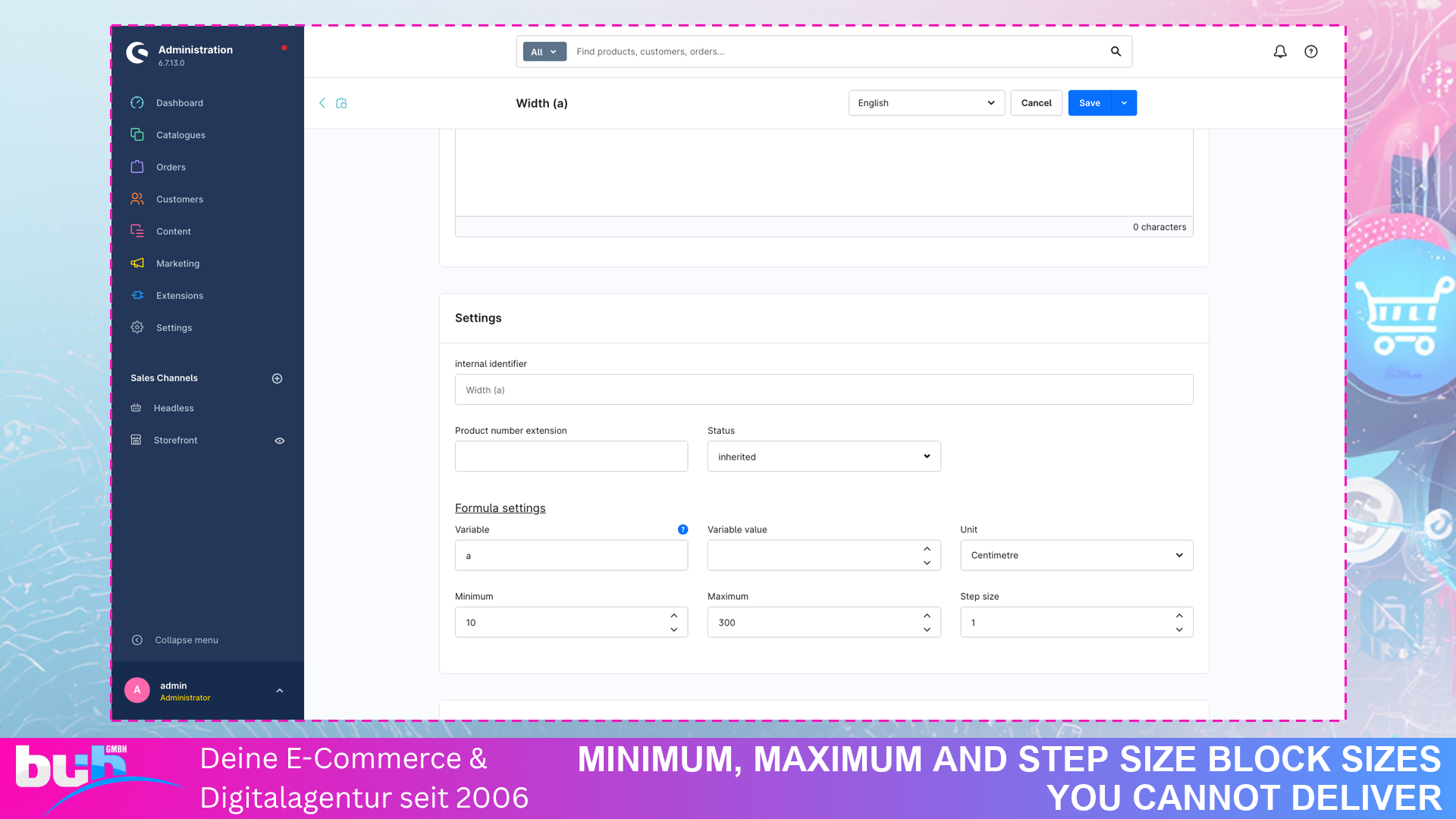Click Collapse menu label
1456x819 pixels.
coord(187,640)
